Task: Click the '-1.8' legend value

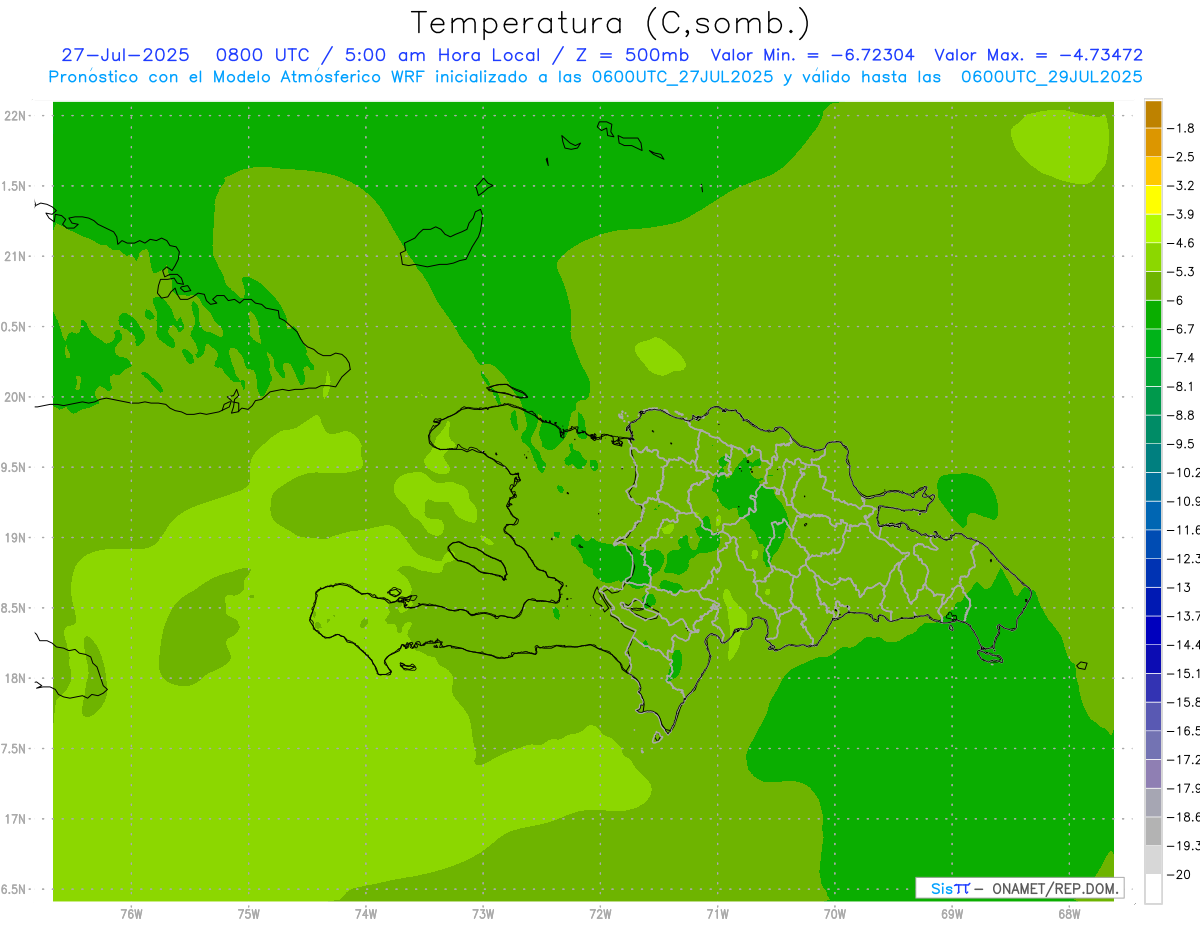Action: [1181, 128]
